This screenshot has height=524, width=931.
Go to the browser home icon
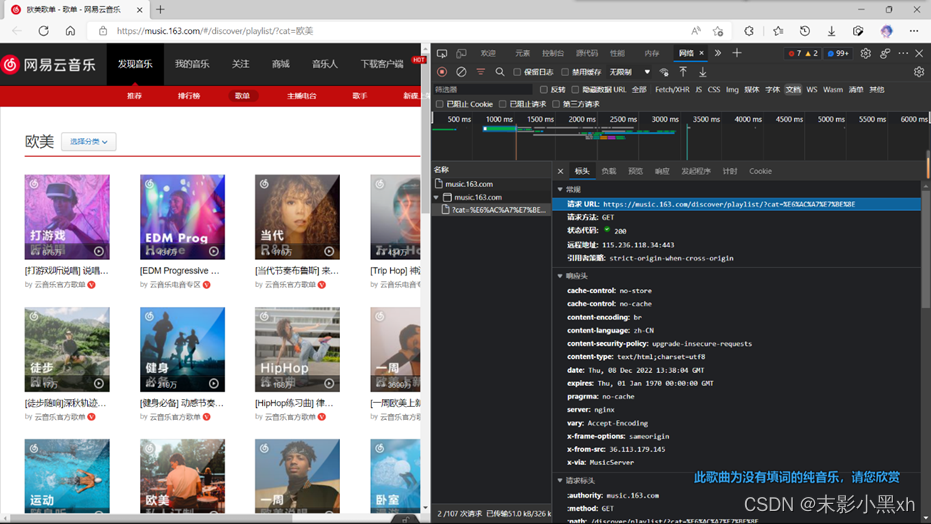tap(70, 31)
